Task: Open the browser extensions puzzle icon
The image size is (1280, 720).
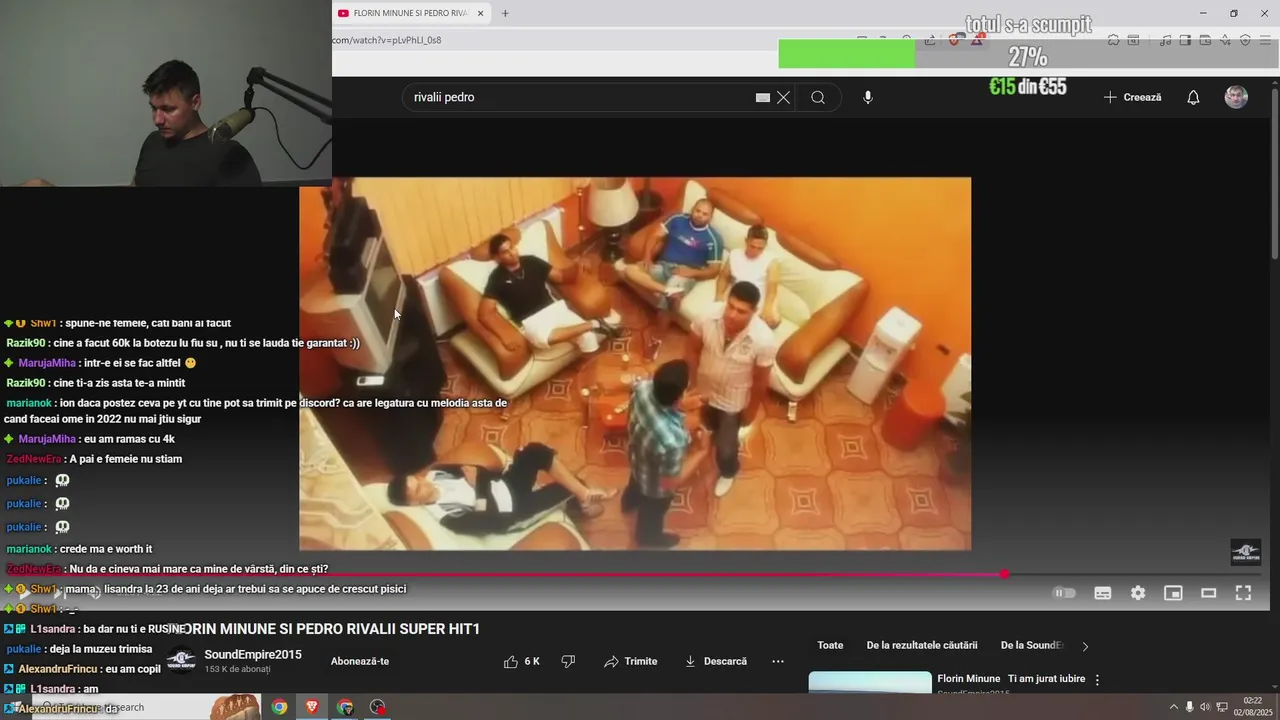Action: [x=1113, y=40]
